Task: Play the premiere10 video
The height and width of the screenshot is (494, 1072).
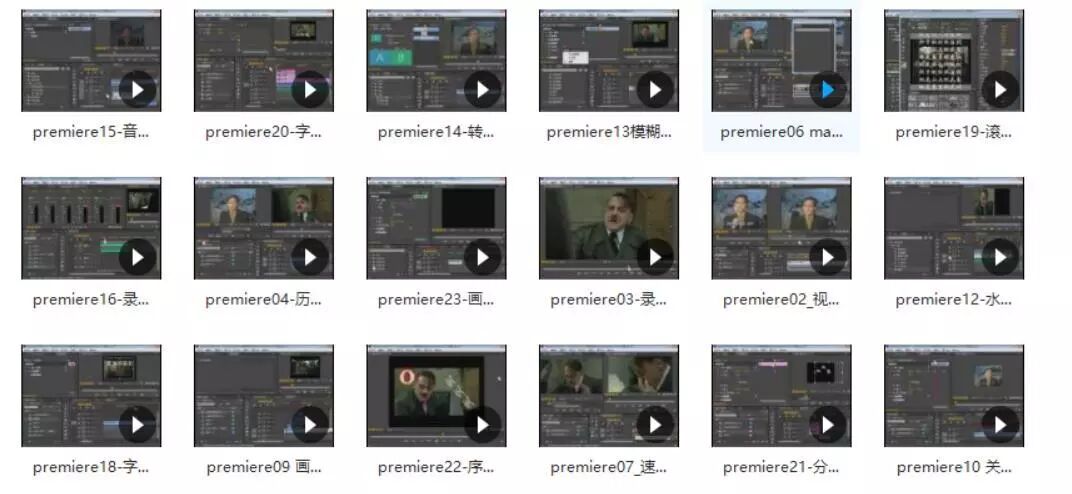Action: tap(1000, 424)
